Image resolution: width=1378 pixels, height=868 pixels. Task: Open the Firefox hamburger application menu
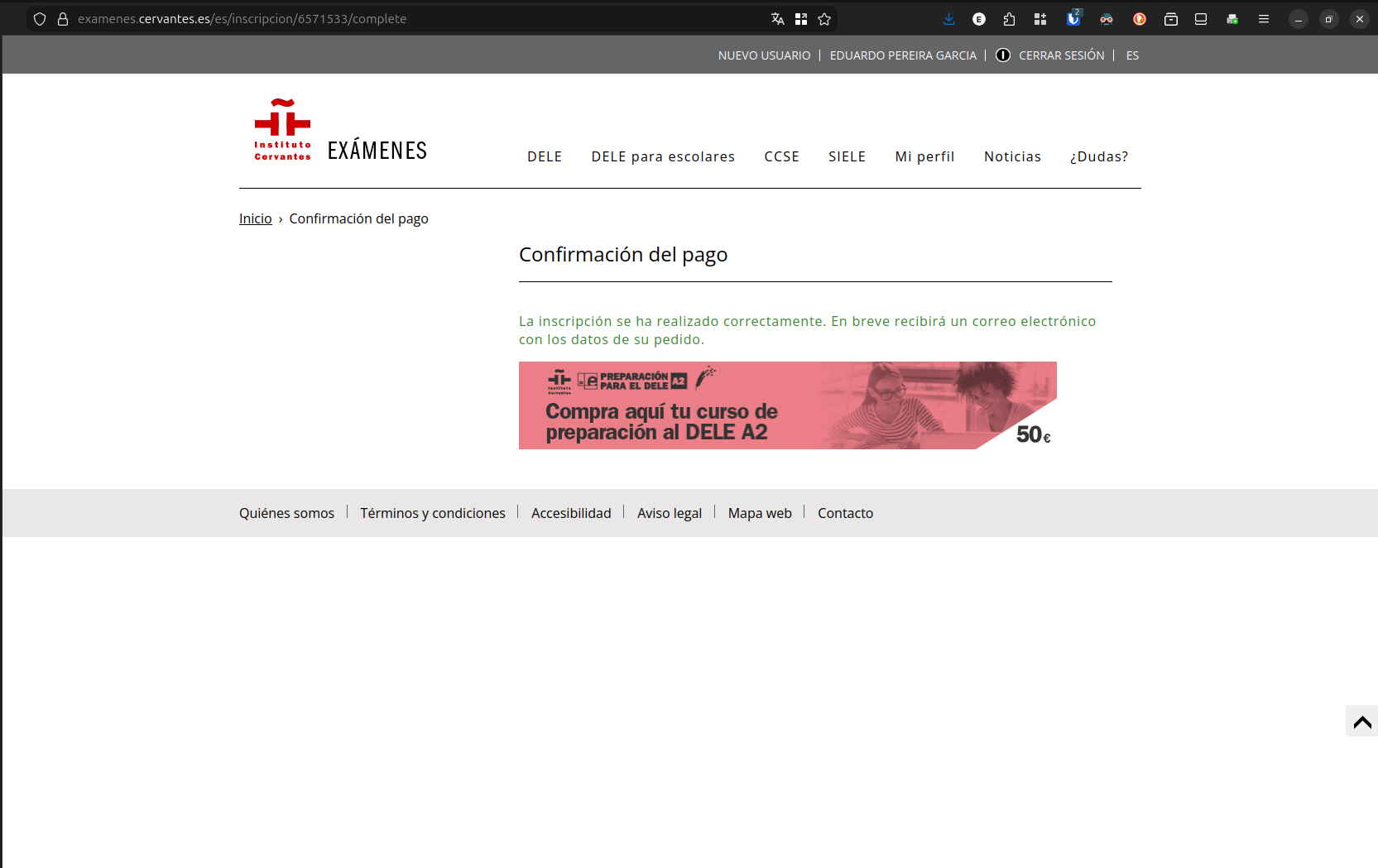[1263, 19]
